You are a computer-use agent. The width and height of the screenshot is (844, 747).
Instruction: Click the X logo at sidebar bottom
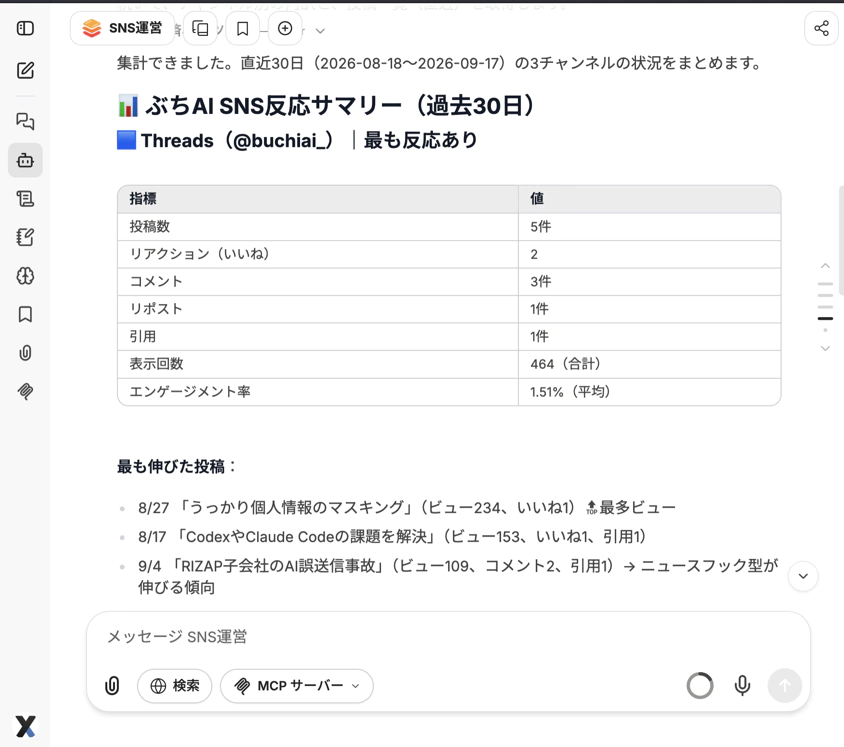pos(25,727)
